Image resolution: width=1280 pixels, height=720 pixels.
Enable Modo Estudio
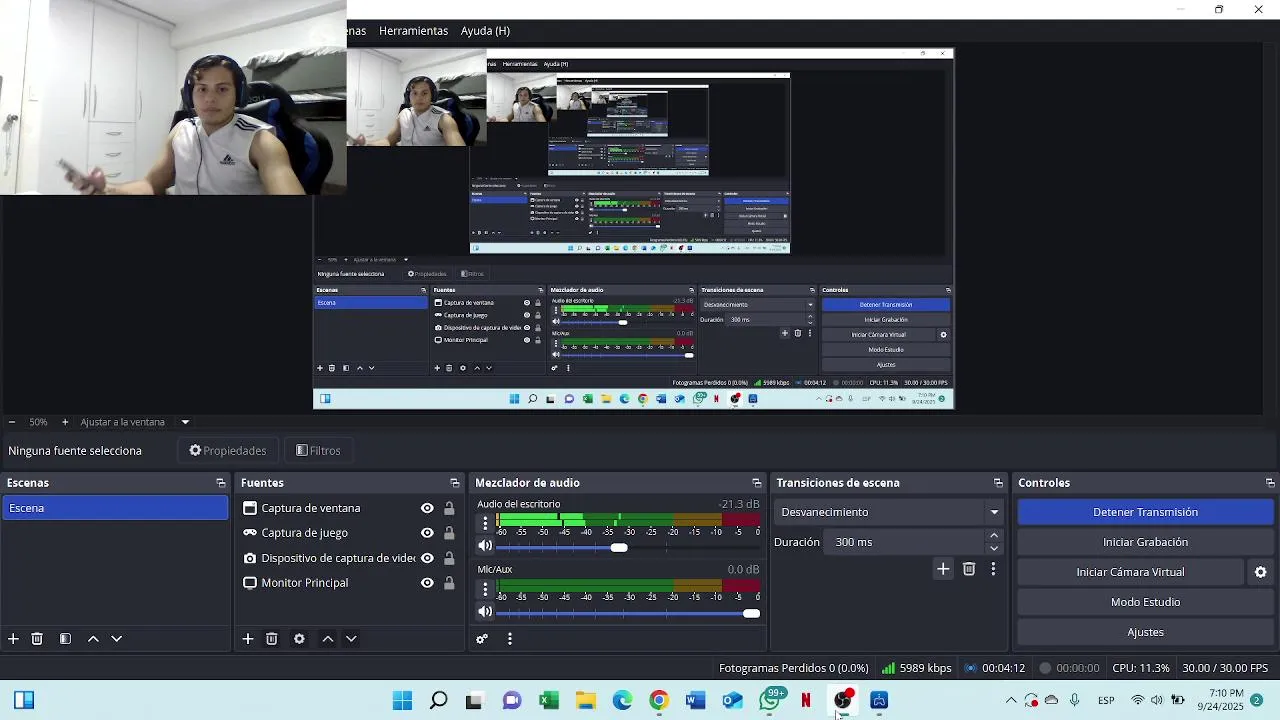click(x=1145, y=602)
